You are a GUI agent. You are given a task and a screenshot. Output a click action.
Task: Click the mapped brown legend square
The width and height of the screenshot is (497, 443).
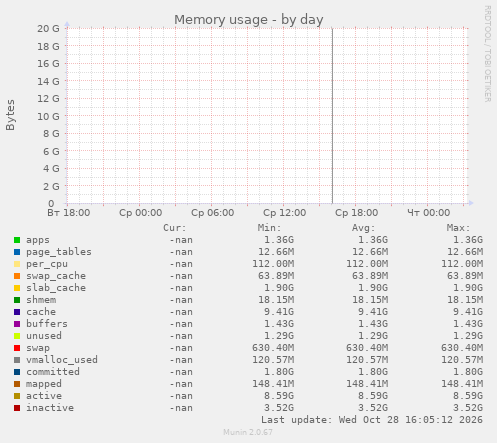17,384
